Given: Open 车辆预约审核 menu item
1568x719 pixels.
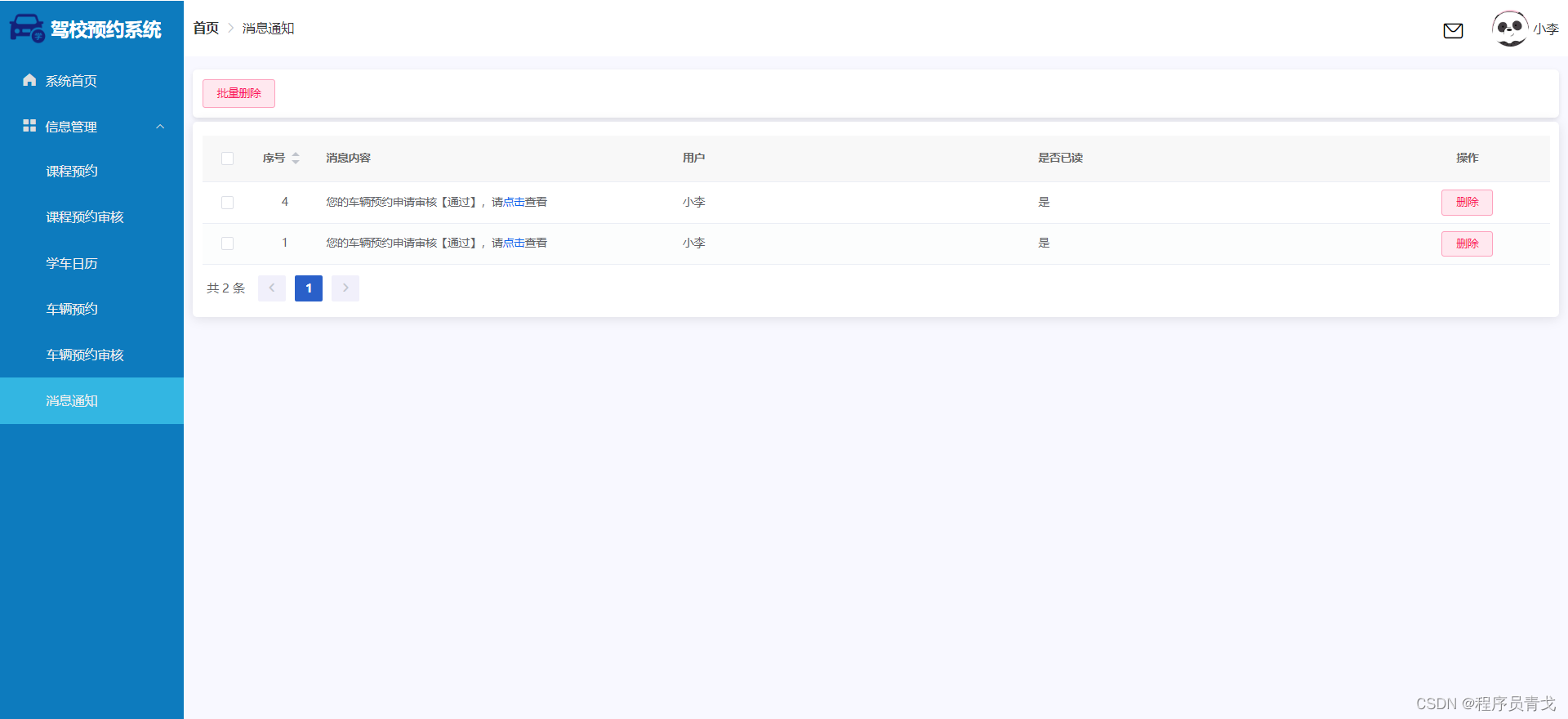Looking at the screenshot, I should tap(91, 355).
